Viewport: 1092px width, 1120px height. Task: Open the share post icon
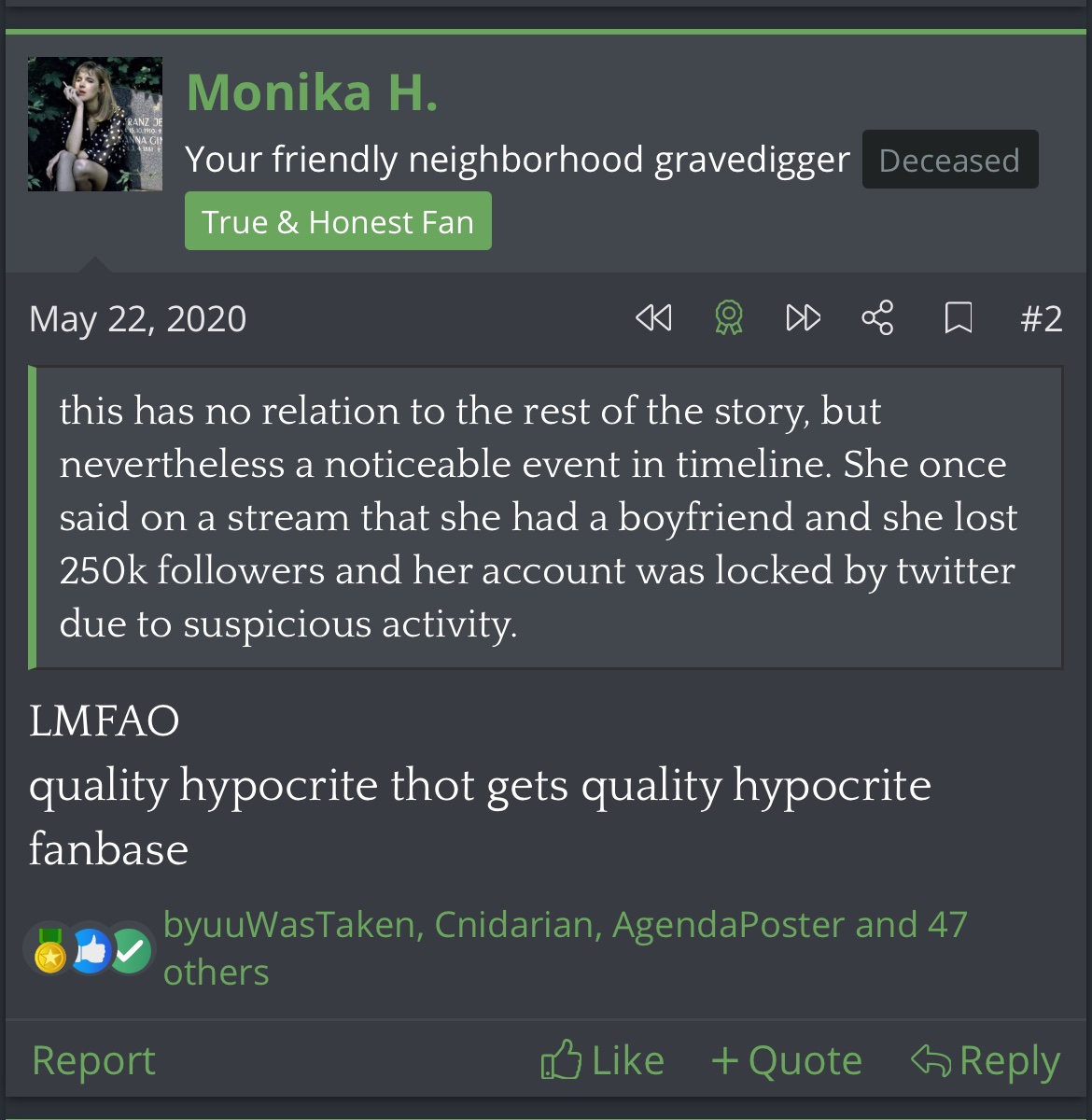coord(877,318)
